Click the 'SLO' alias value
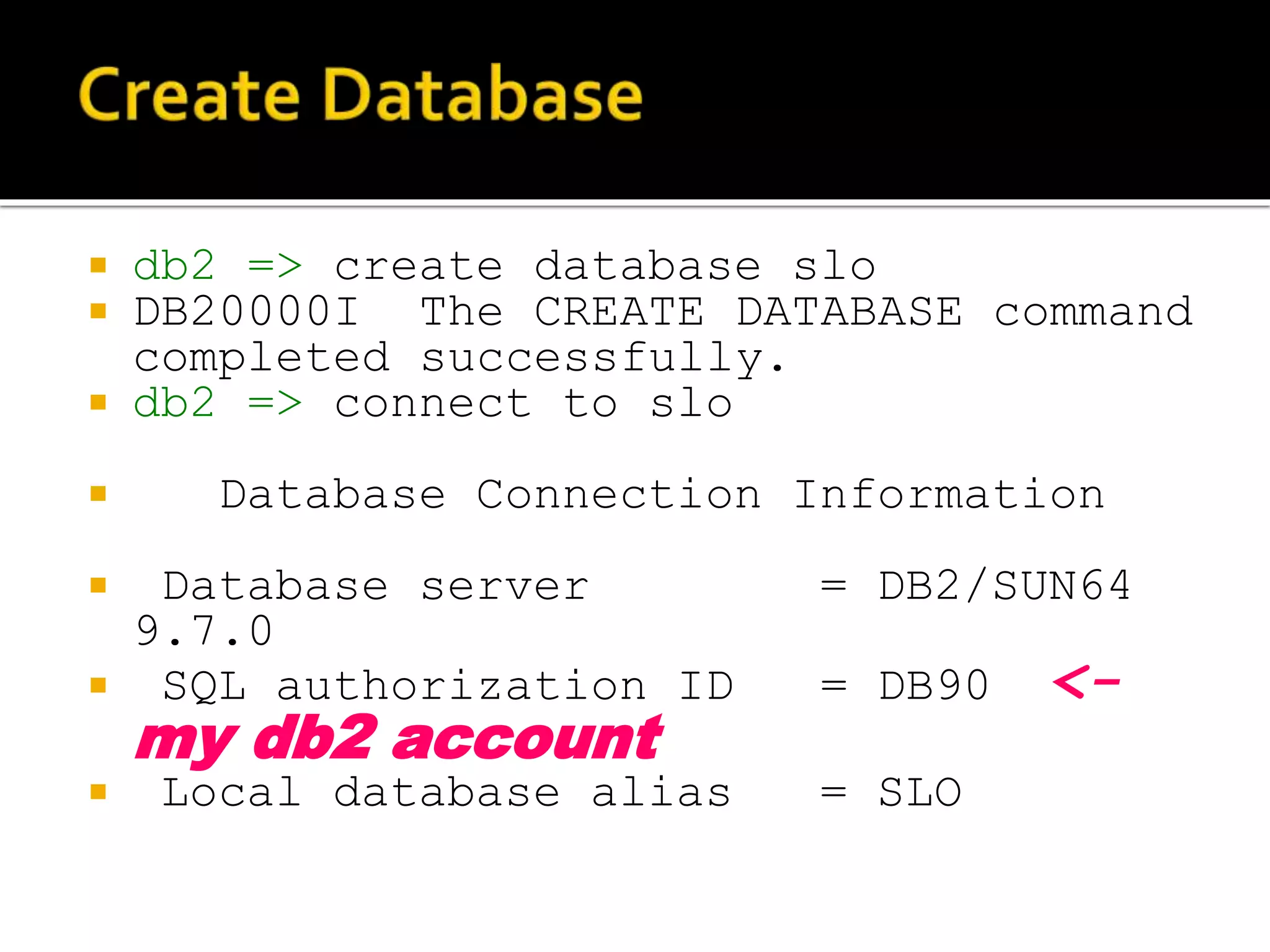 [920, 793]
